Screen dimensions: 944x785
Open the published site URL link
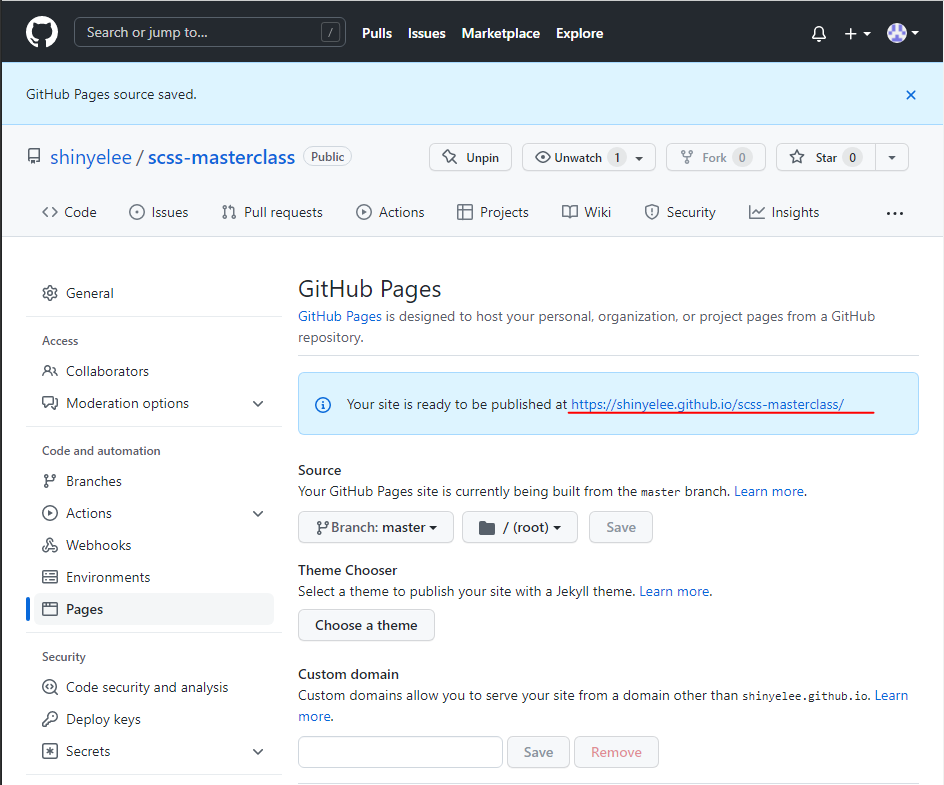click(707, 405)
